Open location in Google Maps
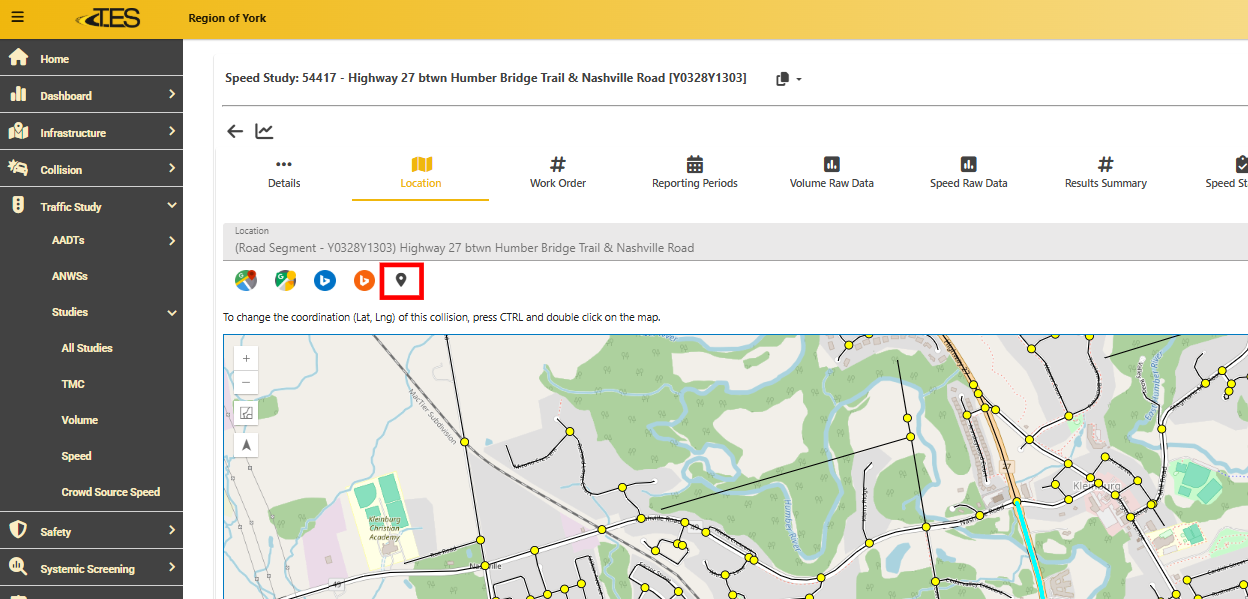 (245, 281)
